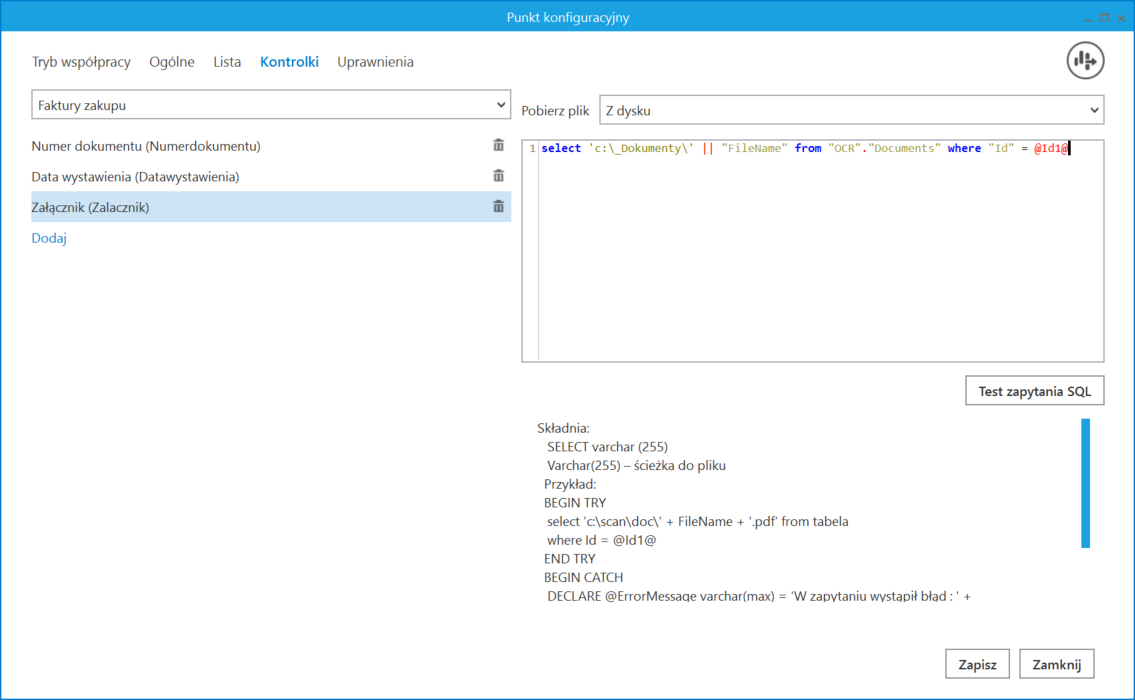Viewport: 1135px width, 700px height.
Task: Delete the Numer dokumentu control
Action: point(498,146)
